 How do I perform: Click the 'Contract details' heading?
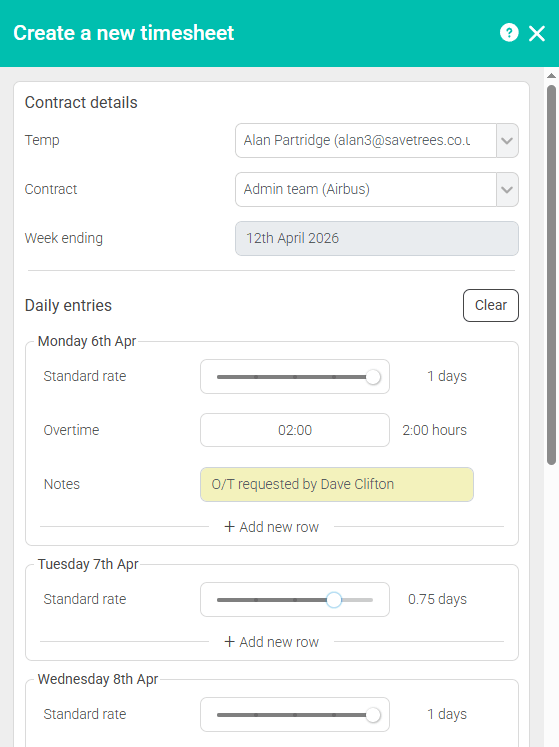[81, 102]
